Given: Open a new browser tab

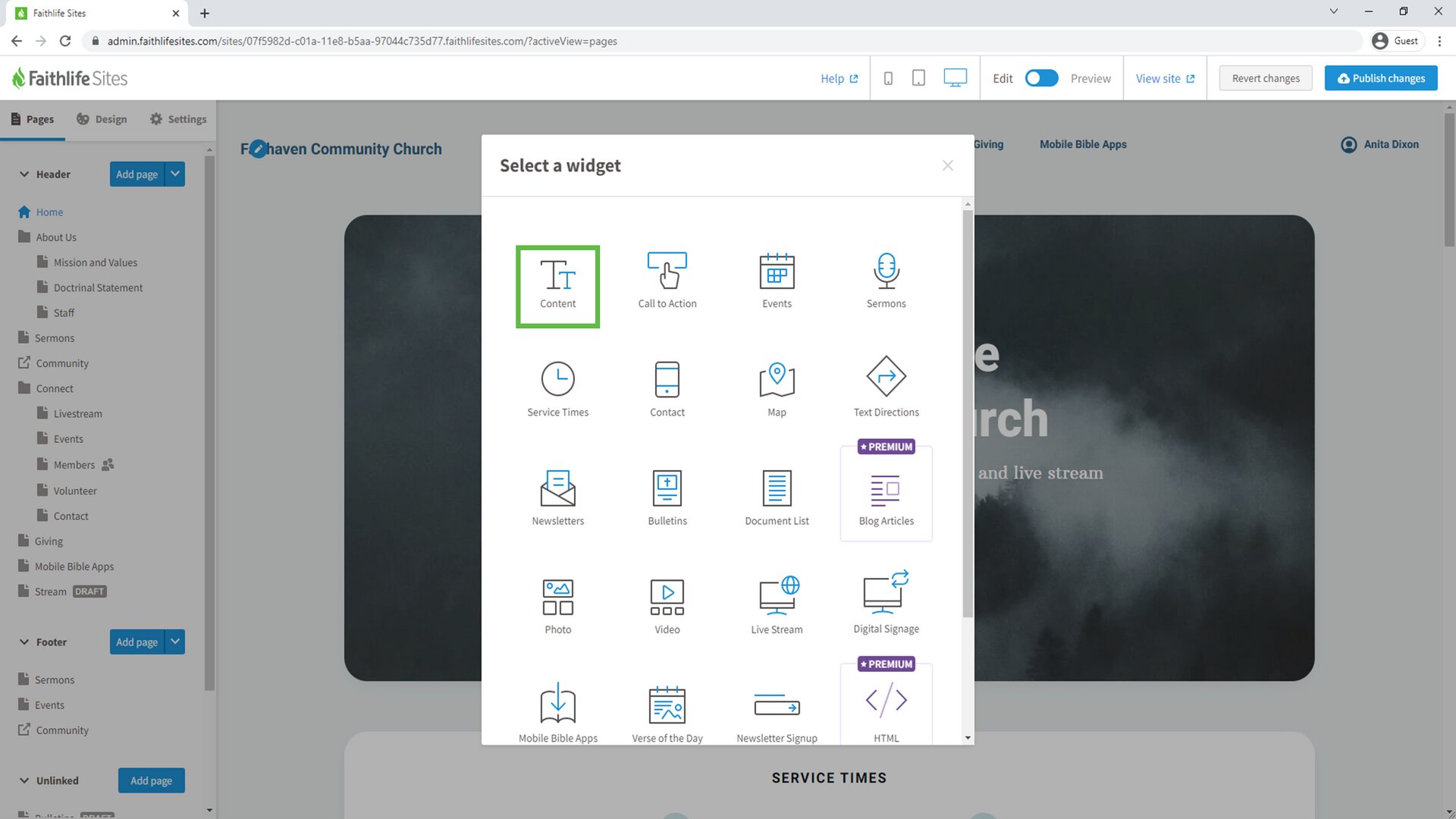Looking at the screenshot, I should click(x=205, y=13).
